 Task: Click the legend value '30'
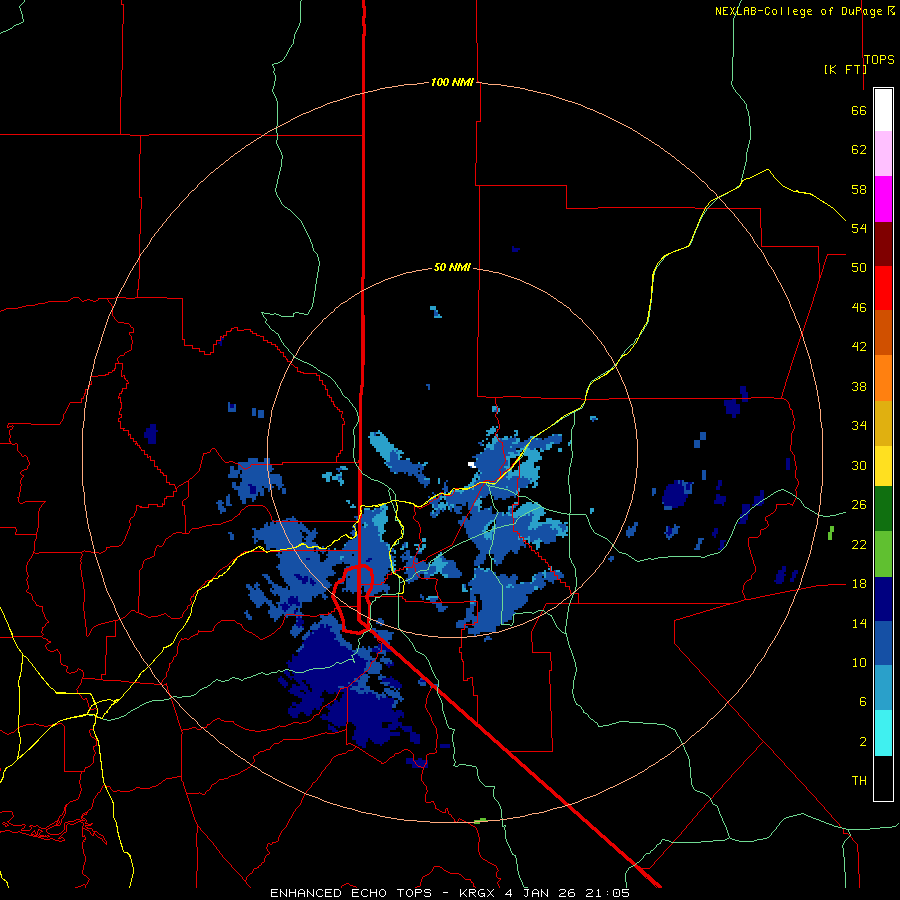(x=859, y=465)
